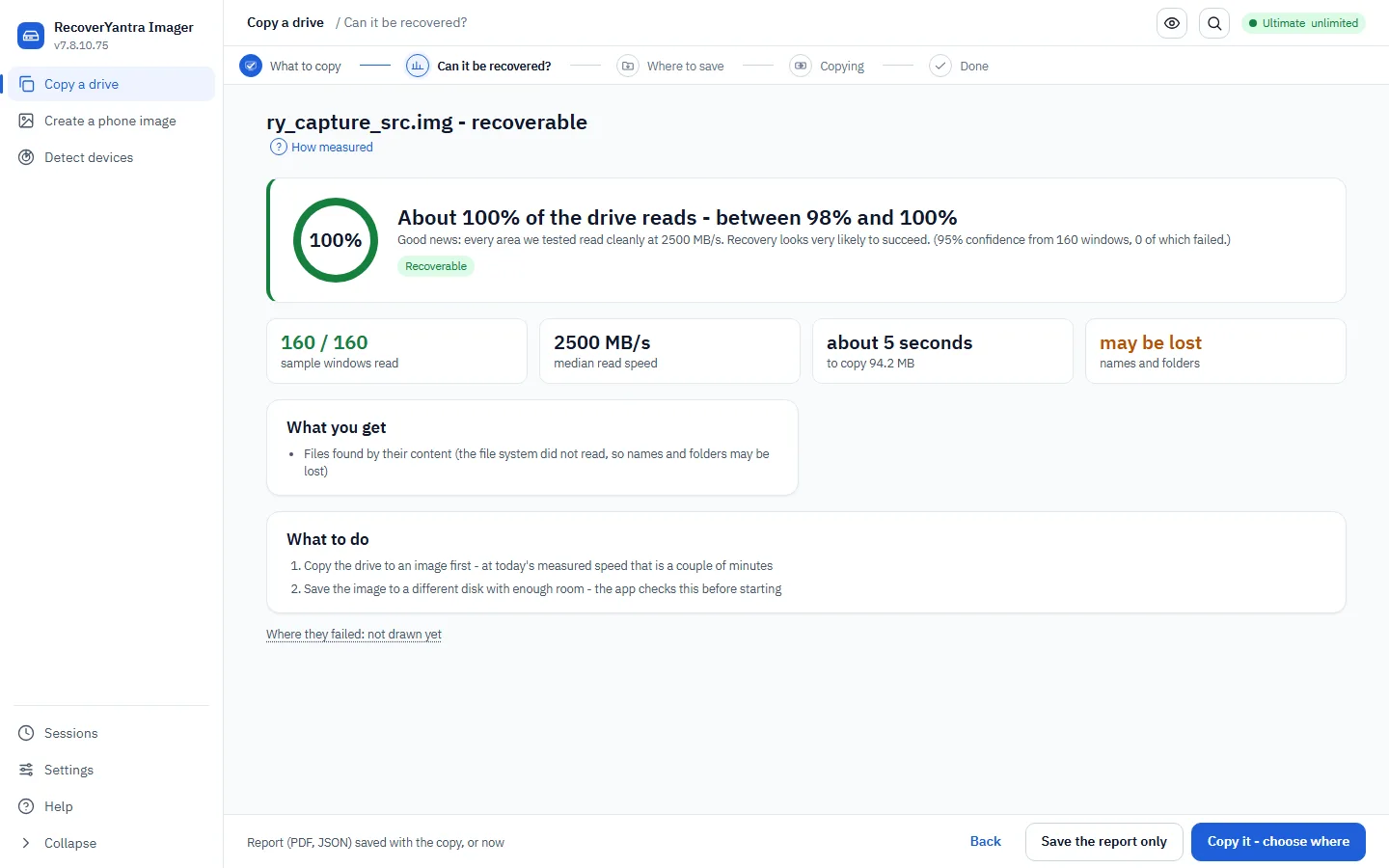
Task: Click the 100% recoverability progress ring
Action: (336, 240)
